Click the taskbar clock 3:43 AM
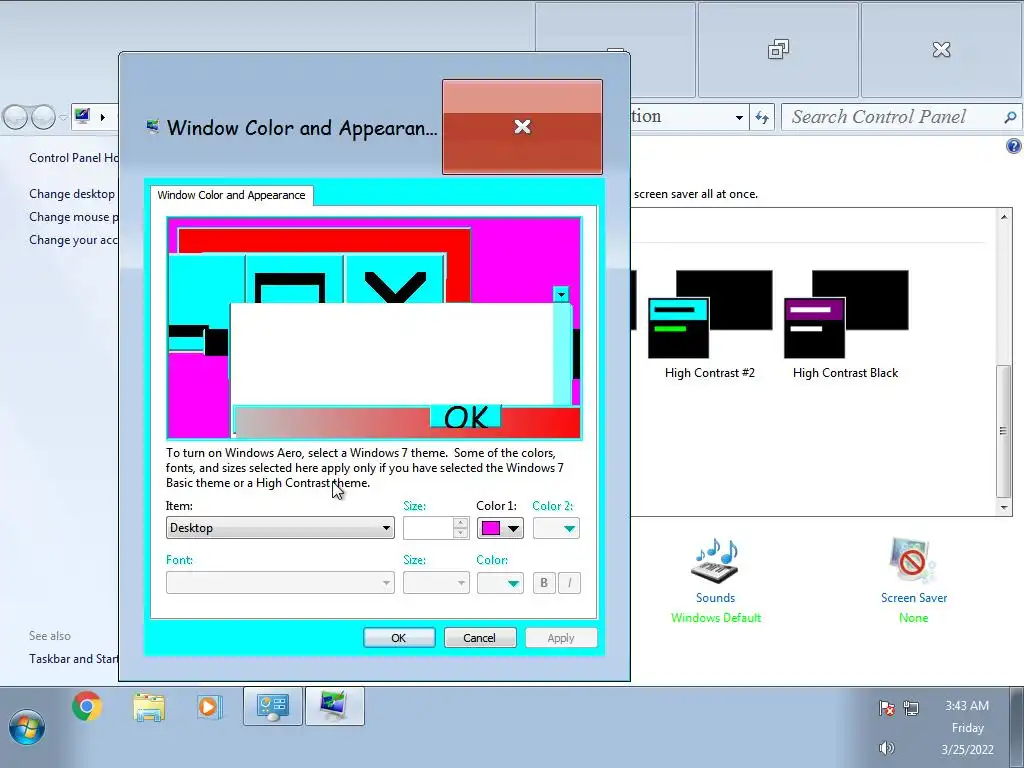Viewport: 1024px width, 768px height. click(967, 706)
